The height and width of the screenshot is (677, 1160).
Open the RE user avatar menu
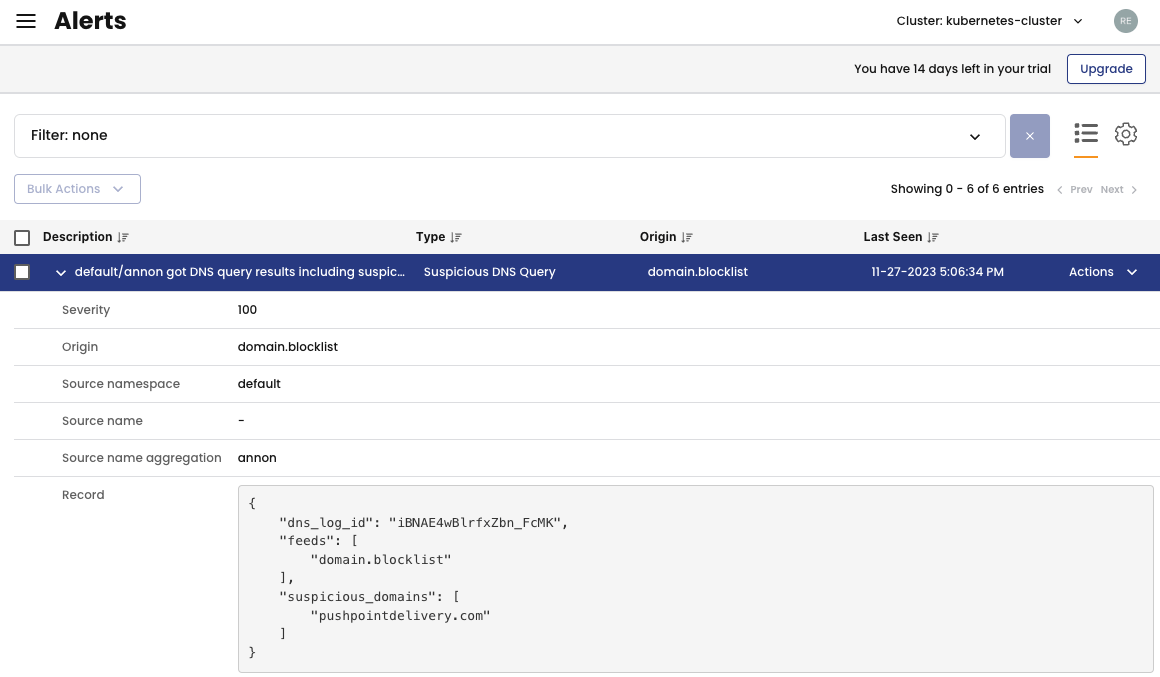1125,21
